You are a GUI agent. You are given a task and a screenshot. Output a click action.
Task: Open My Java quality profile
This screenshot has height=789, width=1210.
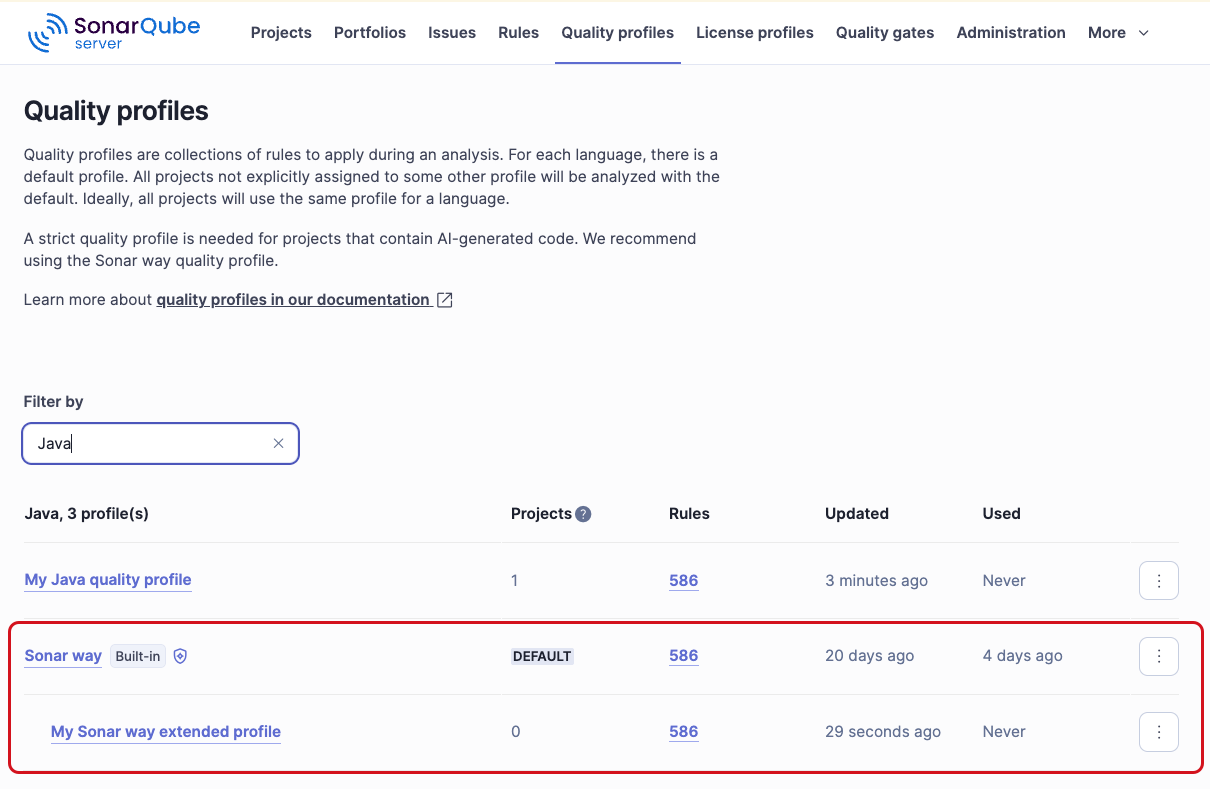pos(107,580)
